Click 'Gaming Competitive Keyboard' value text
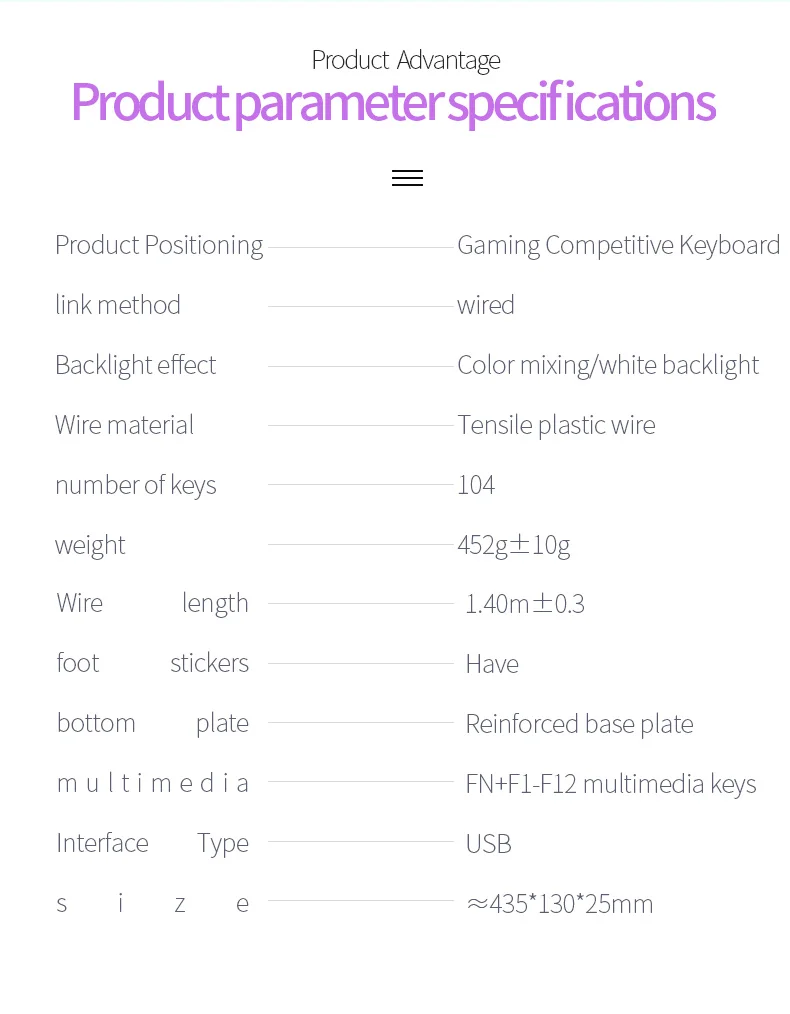Viewport: 790px width, 1014px height. click(618, 245)
